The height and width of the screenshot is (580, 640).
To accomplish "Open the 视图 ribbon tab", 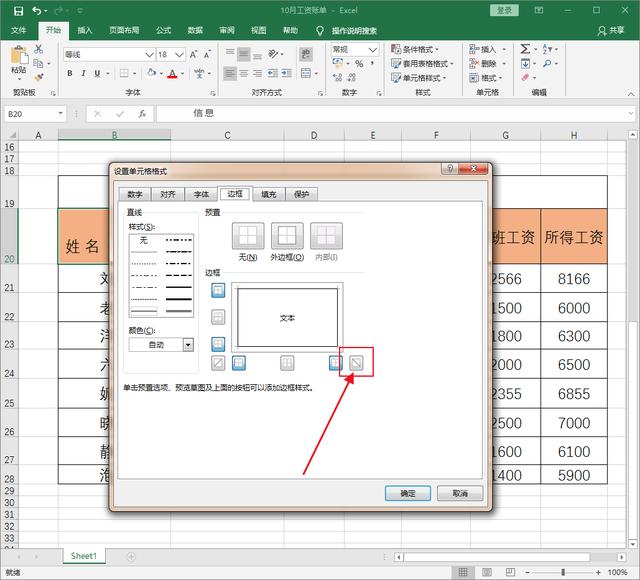I will click(258, 30).
